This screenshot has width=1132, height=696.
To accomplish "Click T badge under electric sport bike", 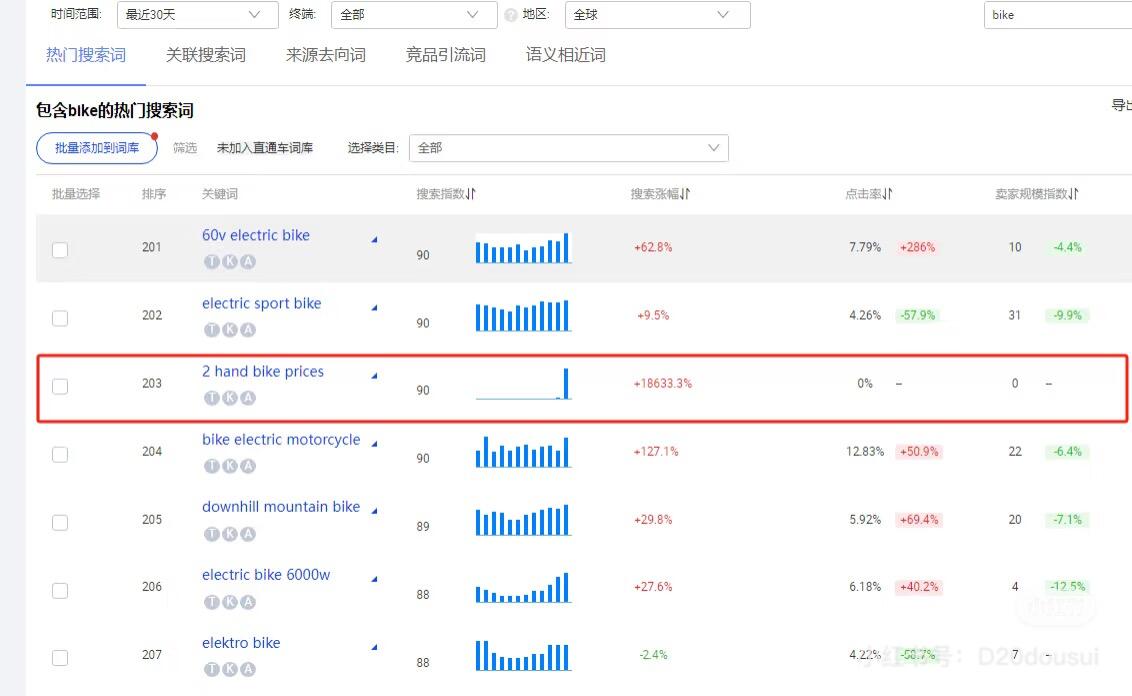I will click(x=212, y=330).
